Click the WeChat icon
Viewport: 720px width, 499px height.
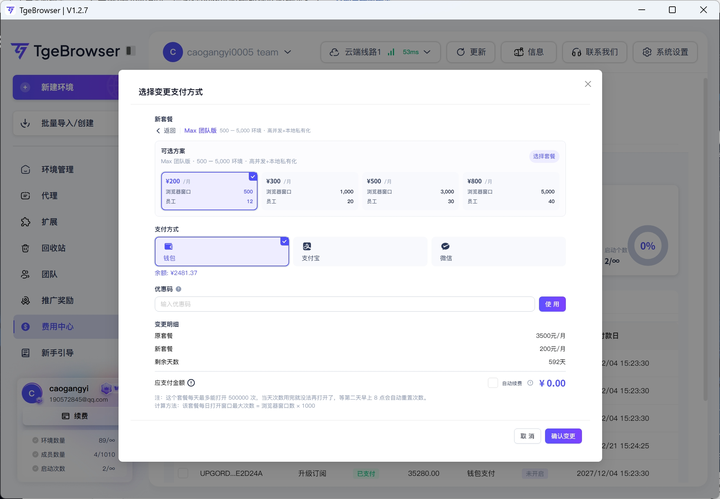(445, 247)
